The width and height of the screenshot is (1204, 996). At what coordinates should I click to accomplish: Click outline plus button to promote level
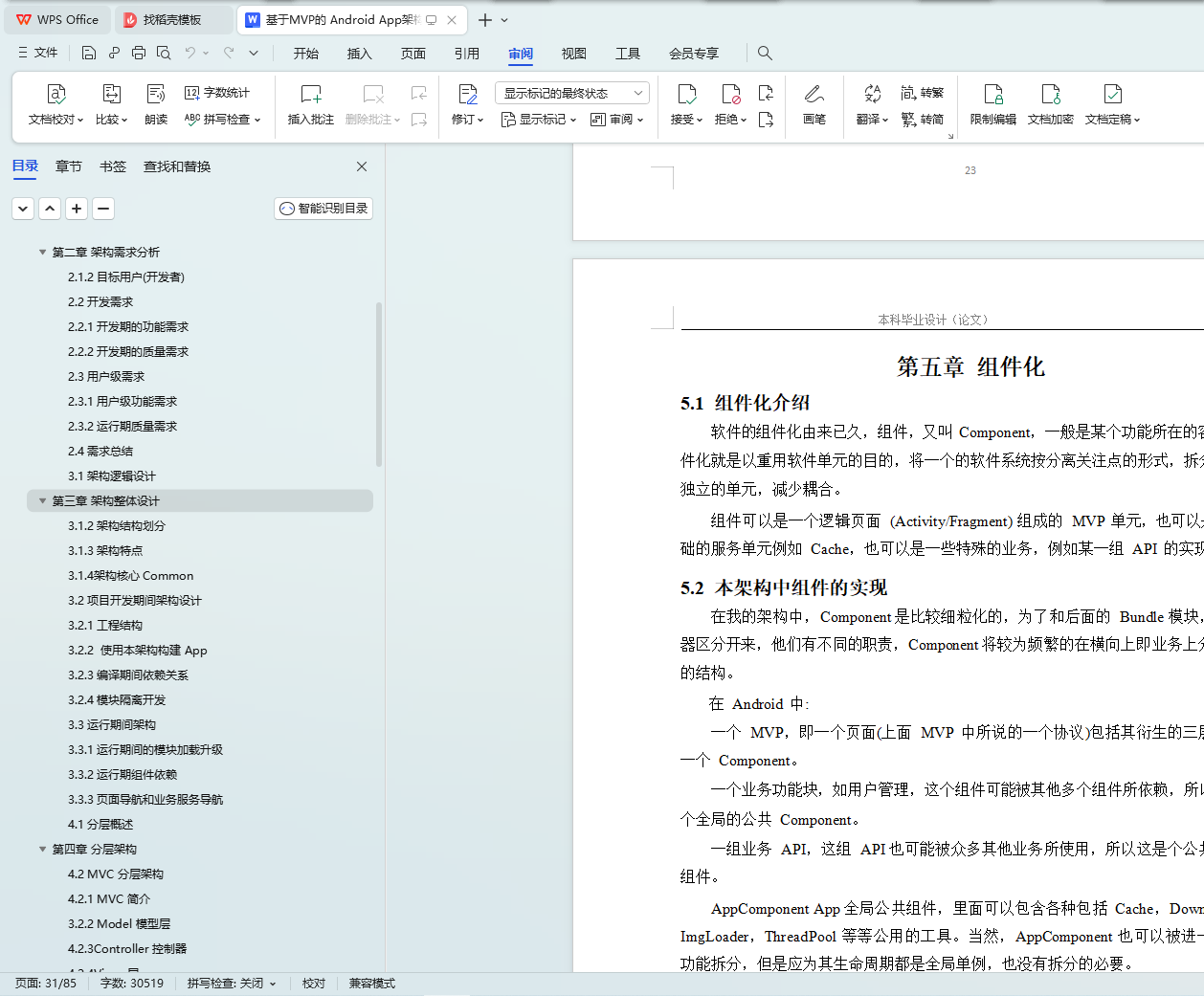click(x=77, y=209)
